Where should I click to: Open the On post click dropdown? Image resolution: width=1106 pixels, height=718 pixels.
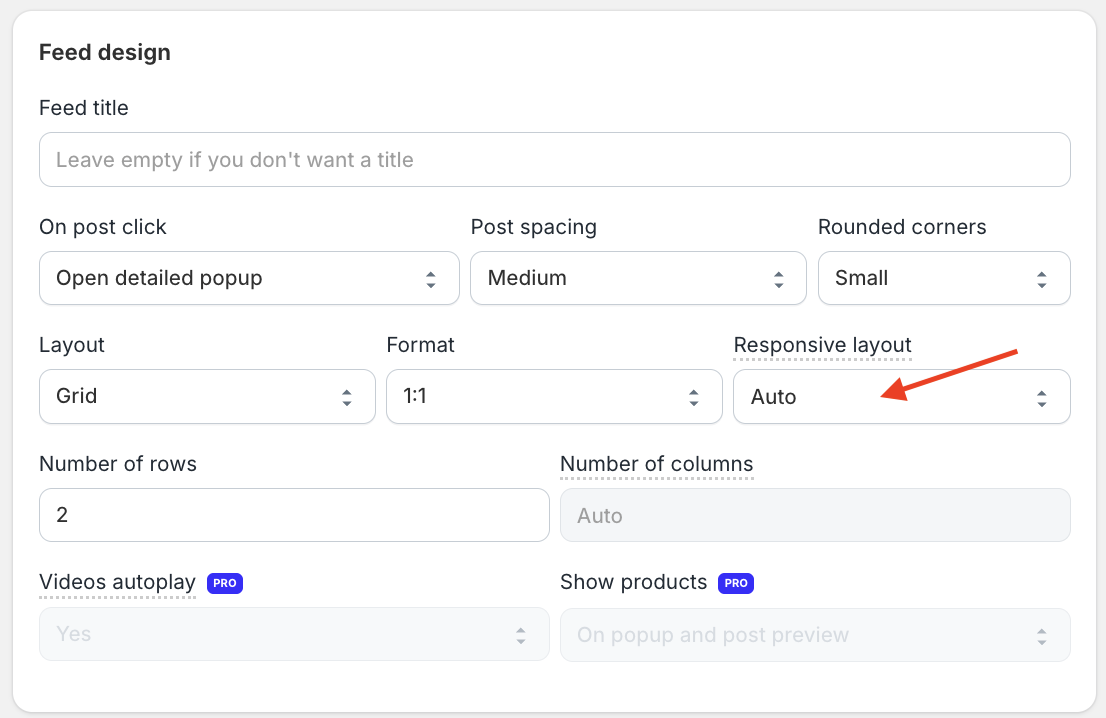pos(249,278)
